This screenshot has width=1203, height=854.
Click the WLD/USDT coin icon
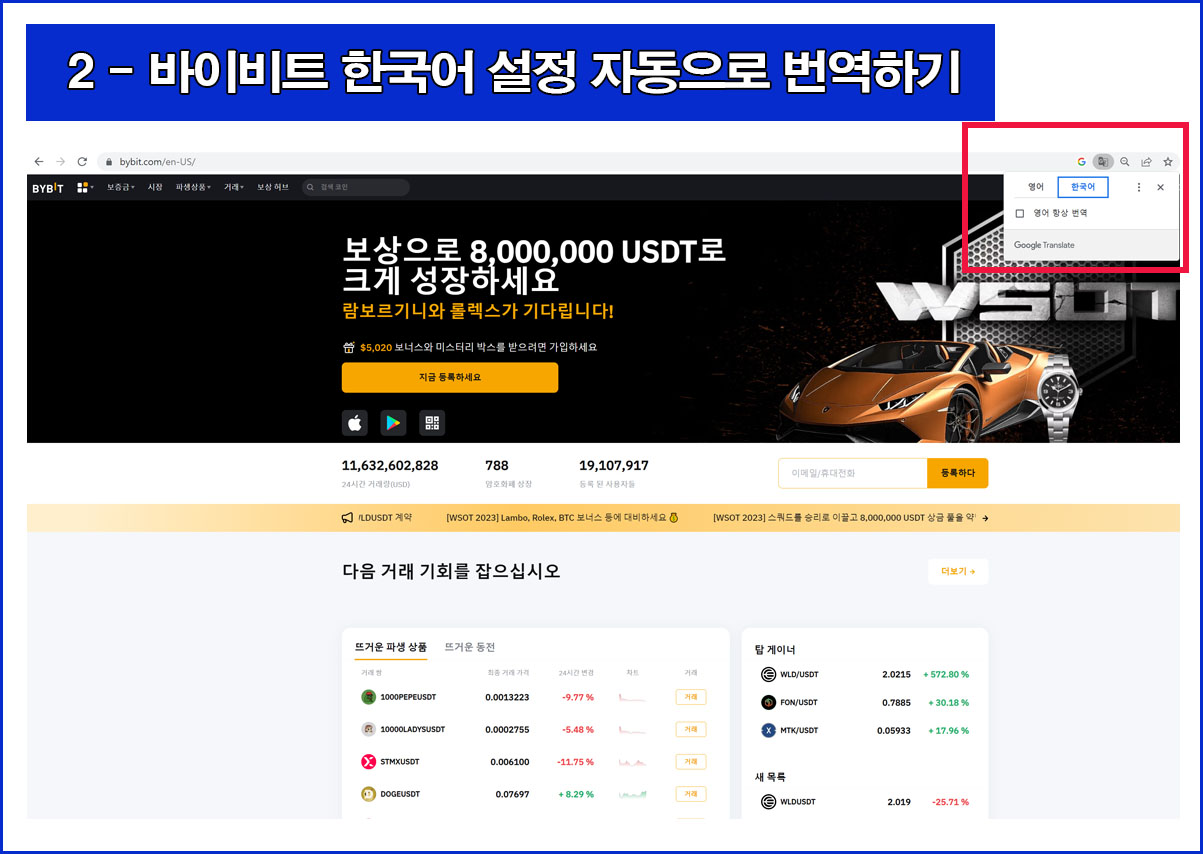click(768, 674)
